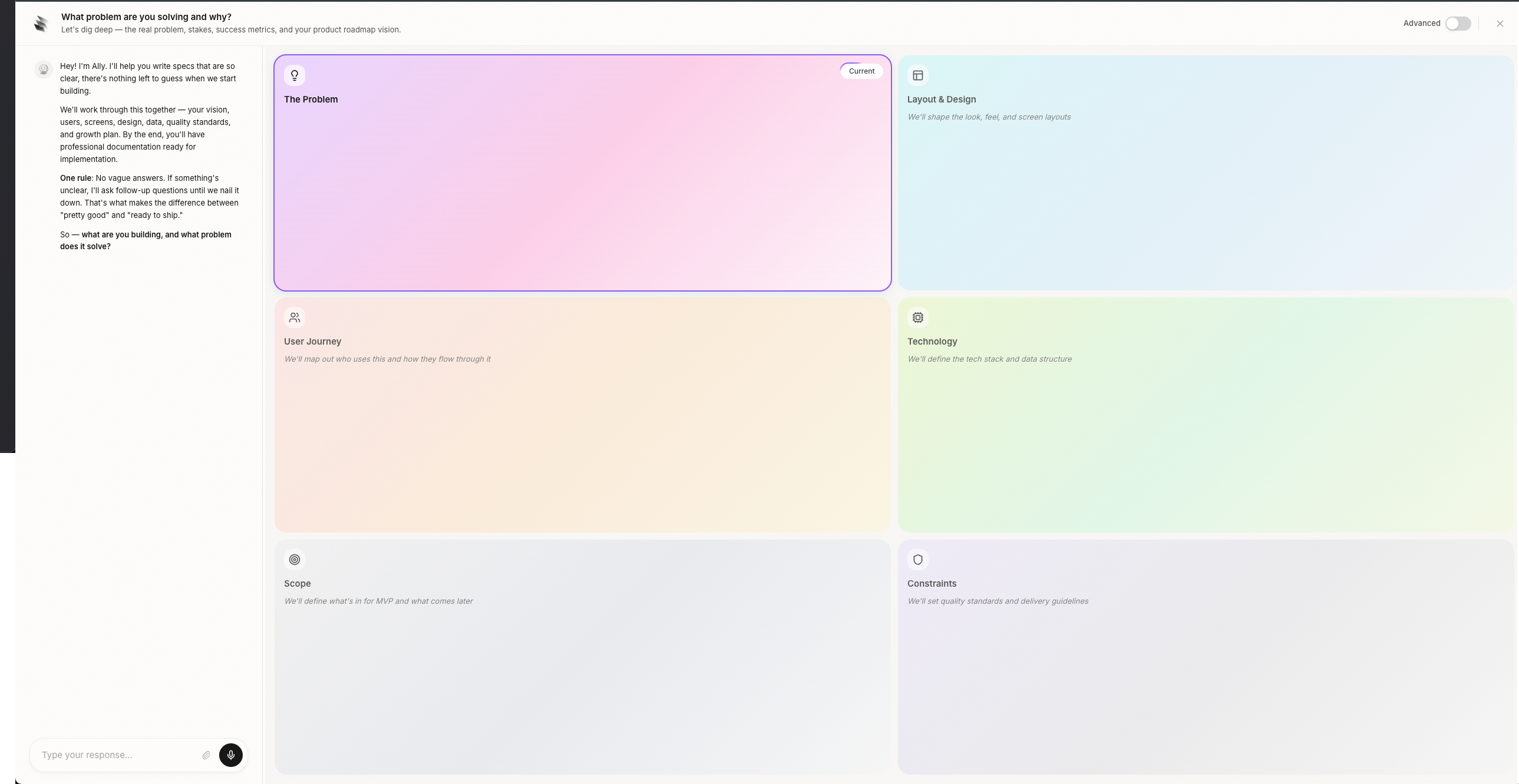Click the target icon on the Scope card
The image size is (1519, 784).
coord(295,559)
